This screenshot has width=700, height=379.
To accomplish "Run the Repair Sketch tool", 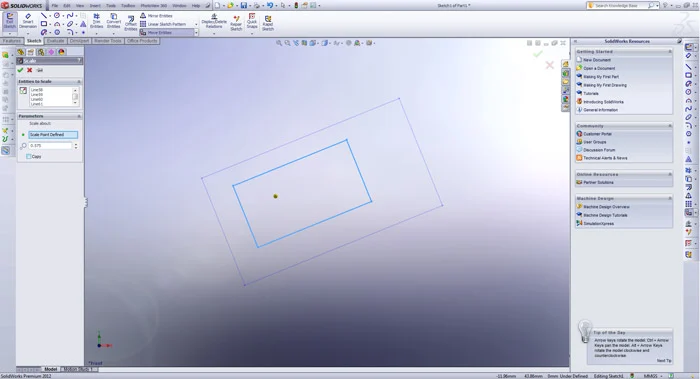I will coord(236,22).
